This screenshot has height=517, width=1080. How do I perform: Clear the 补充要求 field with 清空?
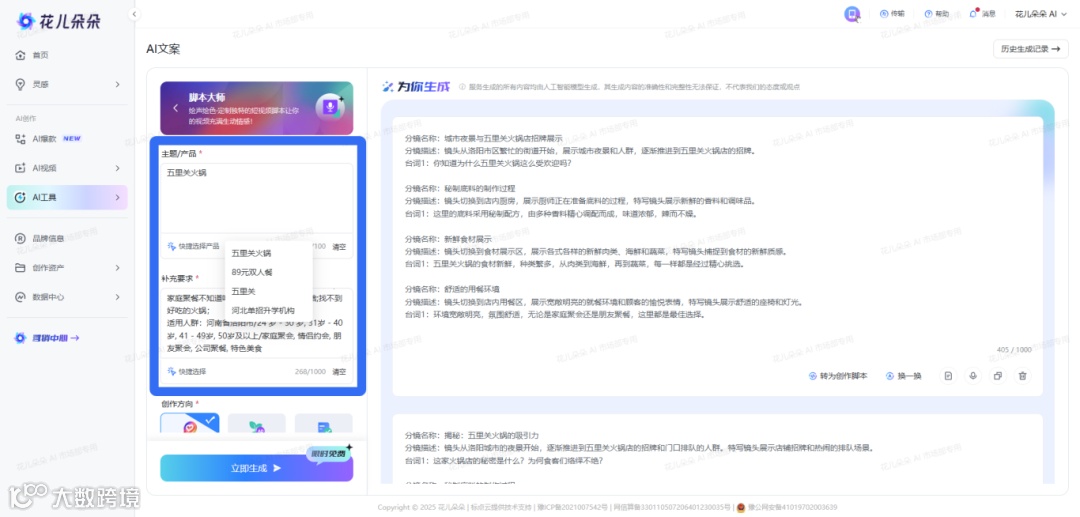(x=339, y=372)
